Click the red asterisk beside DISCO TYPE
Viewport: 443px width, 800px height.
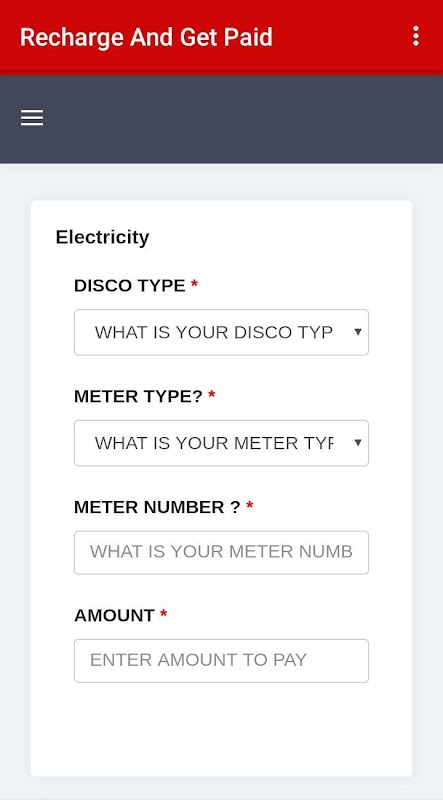[x=194, y=284]
